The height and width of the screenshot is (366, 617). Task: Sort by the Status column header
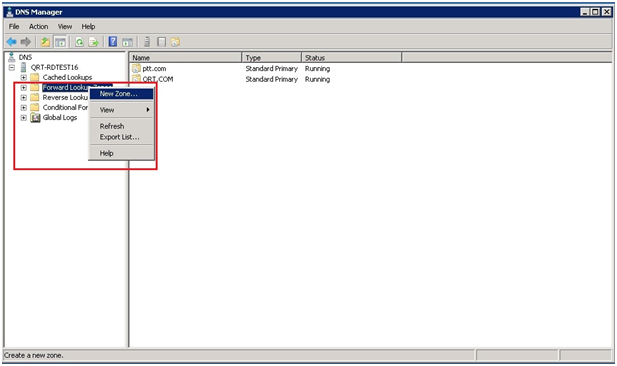[x=352, y=57]
